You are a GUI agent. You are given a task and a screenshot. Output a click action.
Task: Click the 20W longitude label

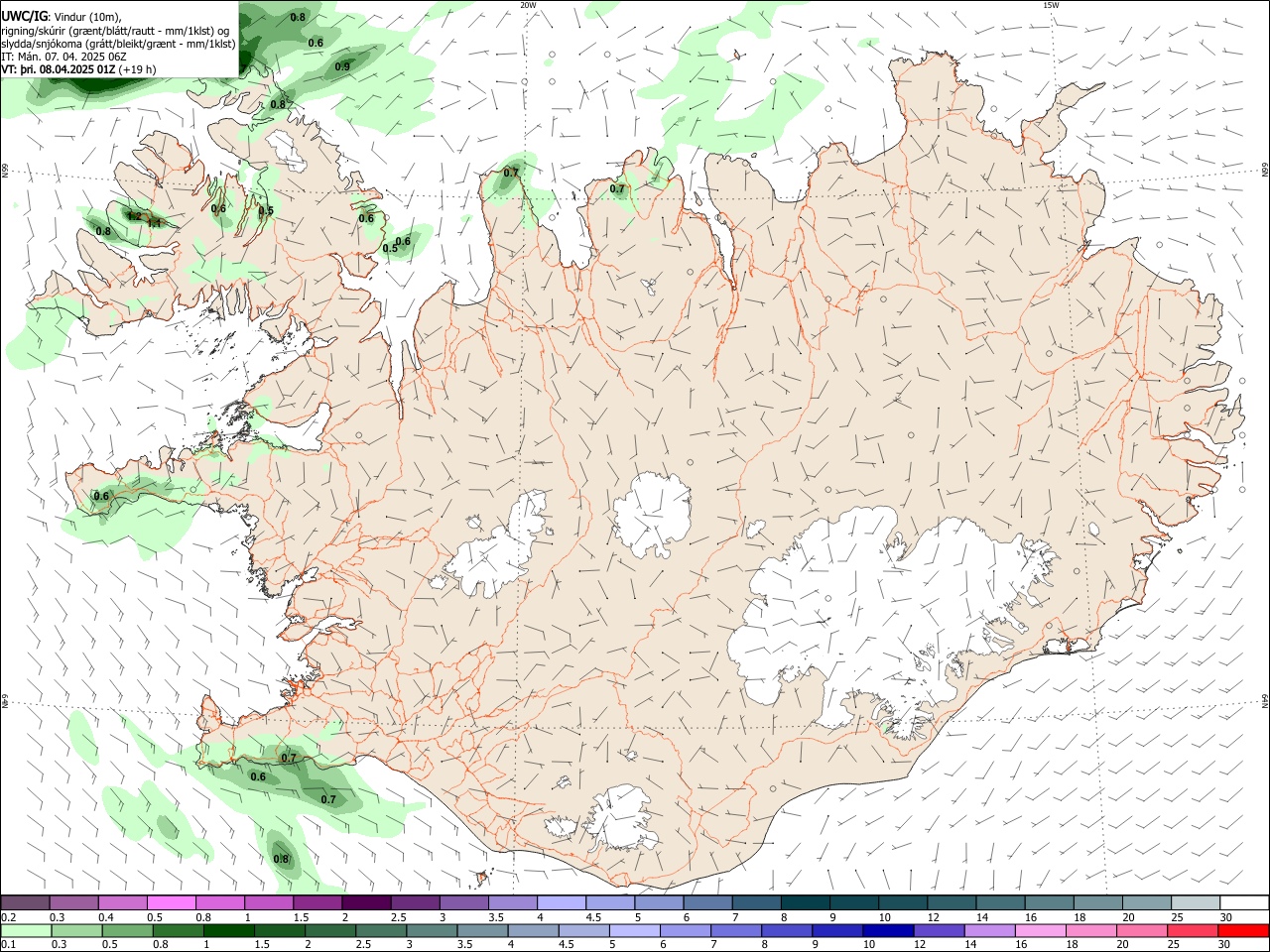coord(528,5)
